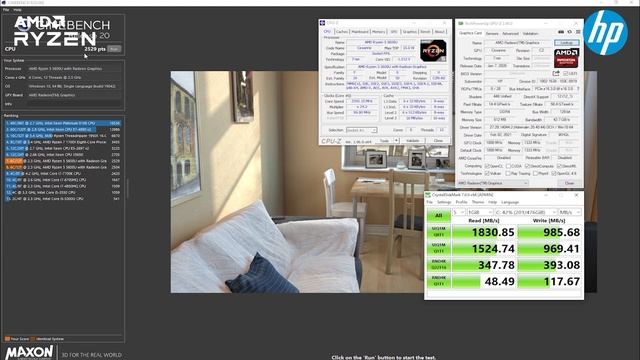Click the Tools button in CPU-Z

tap(384, 140)
